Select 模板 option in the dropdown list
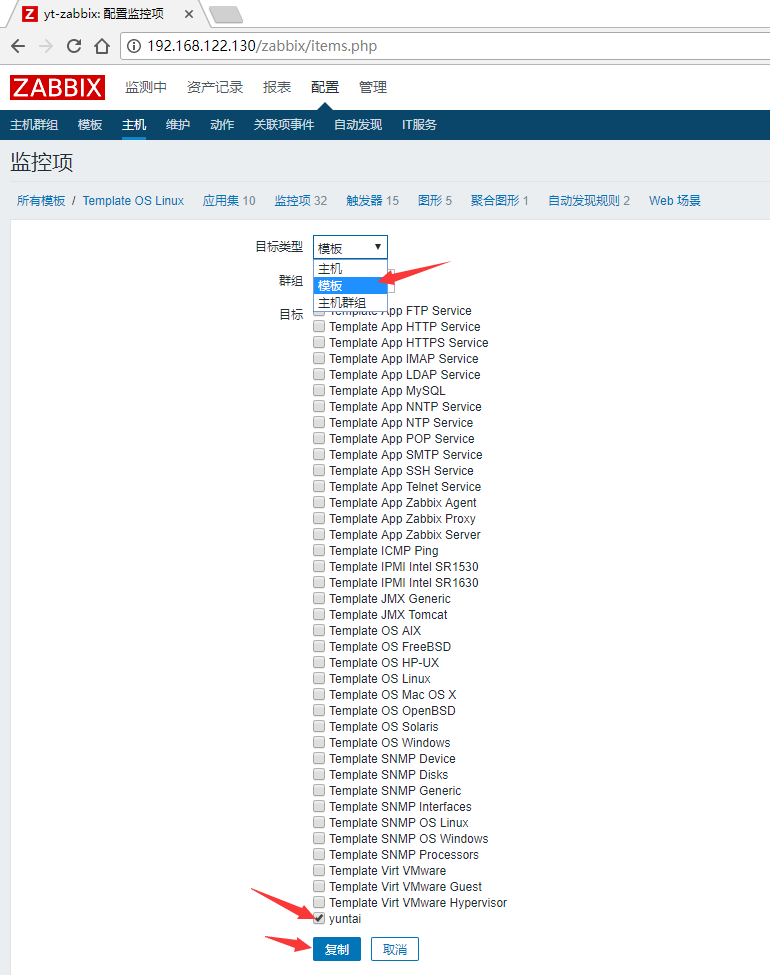 point(350,285)
